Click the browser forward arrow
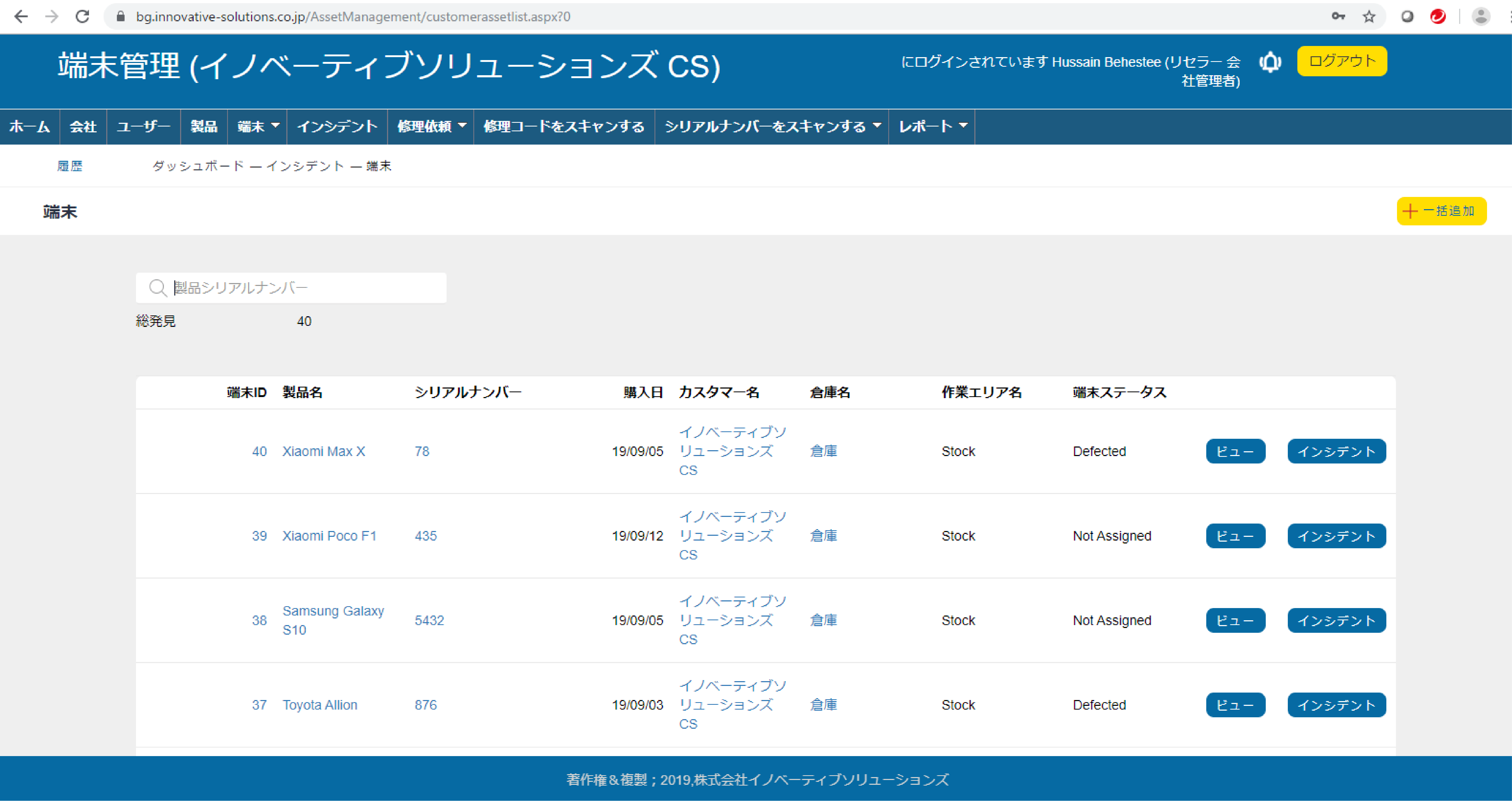Screen dimensions: 1512x801 coord(52,16)
